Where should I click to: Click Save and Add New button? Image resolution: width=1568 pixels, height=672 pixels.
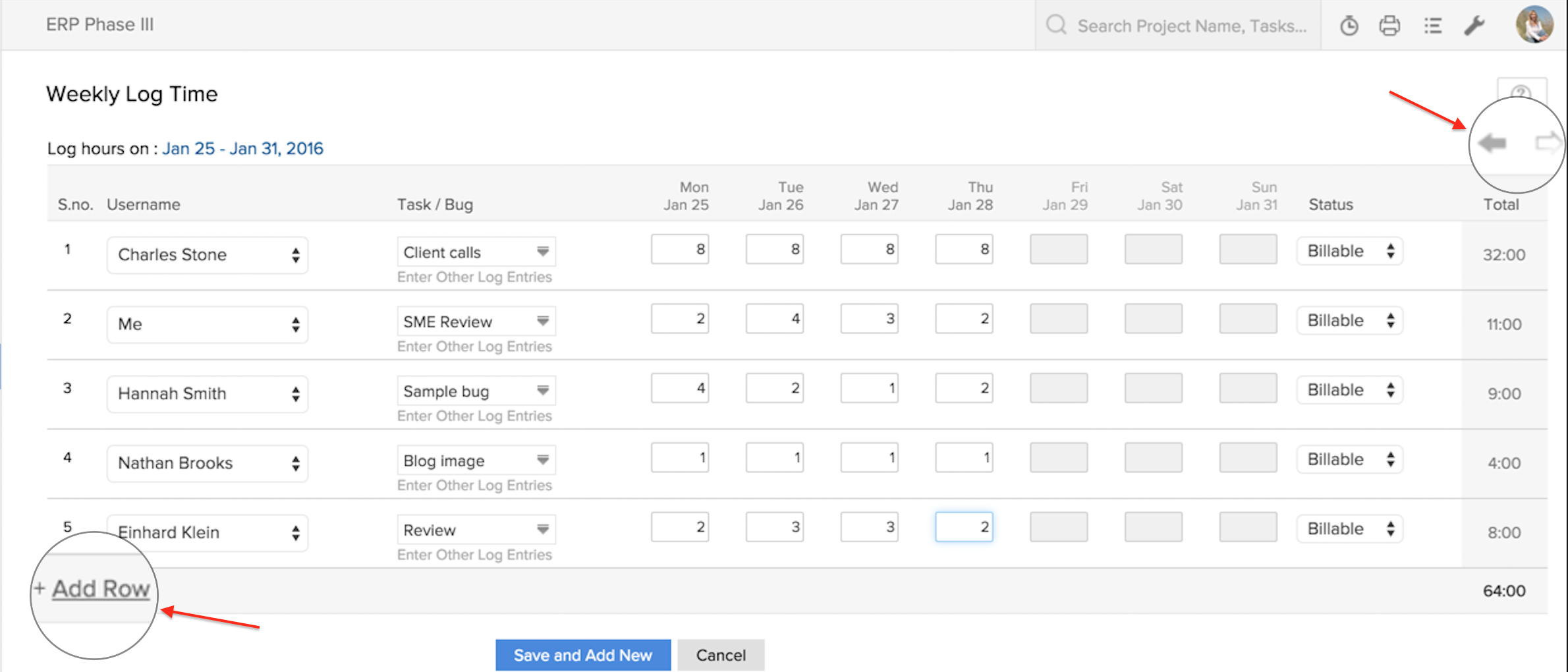(x=582, y=655)
